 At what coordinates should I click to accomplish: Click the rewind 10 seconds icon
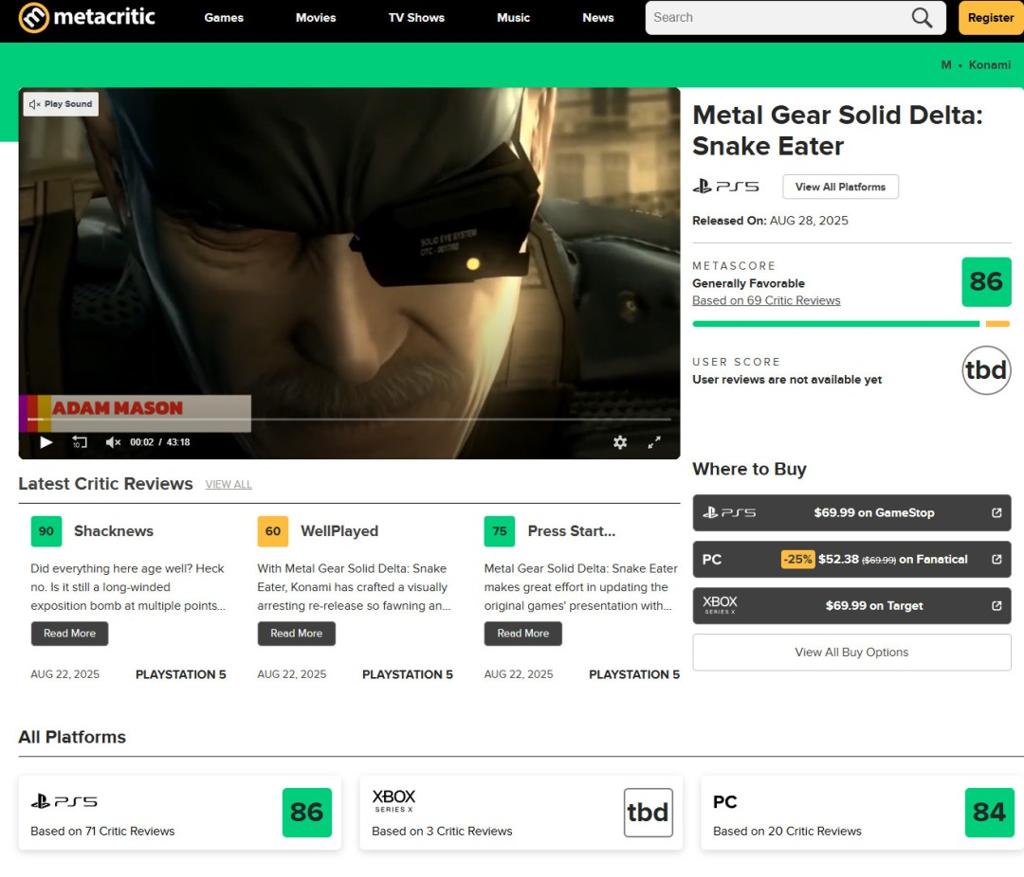[x=80, y=442]
